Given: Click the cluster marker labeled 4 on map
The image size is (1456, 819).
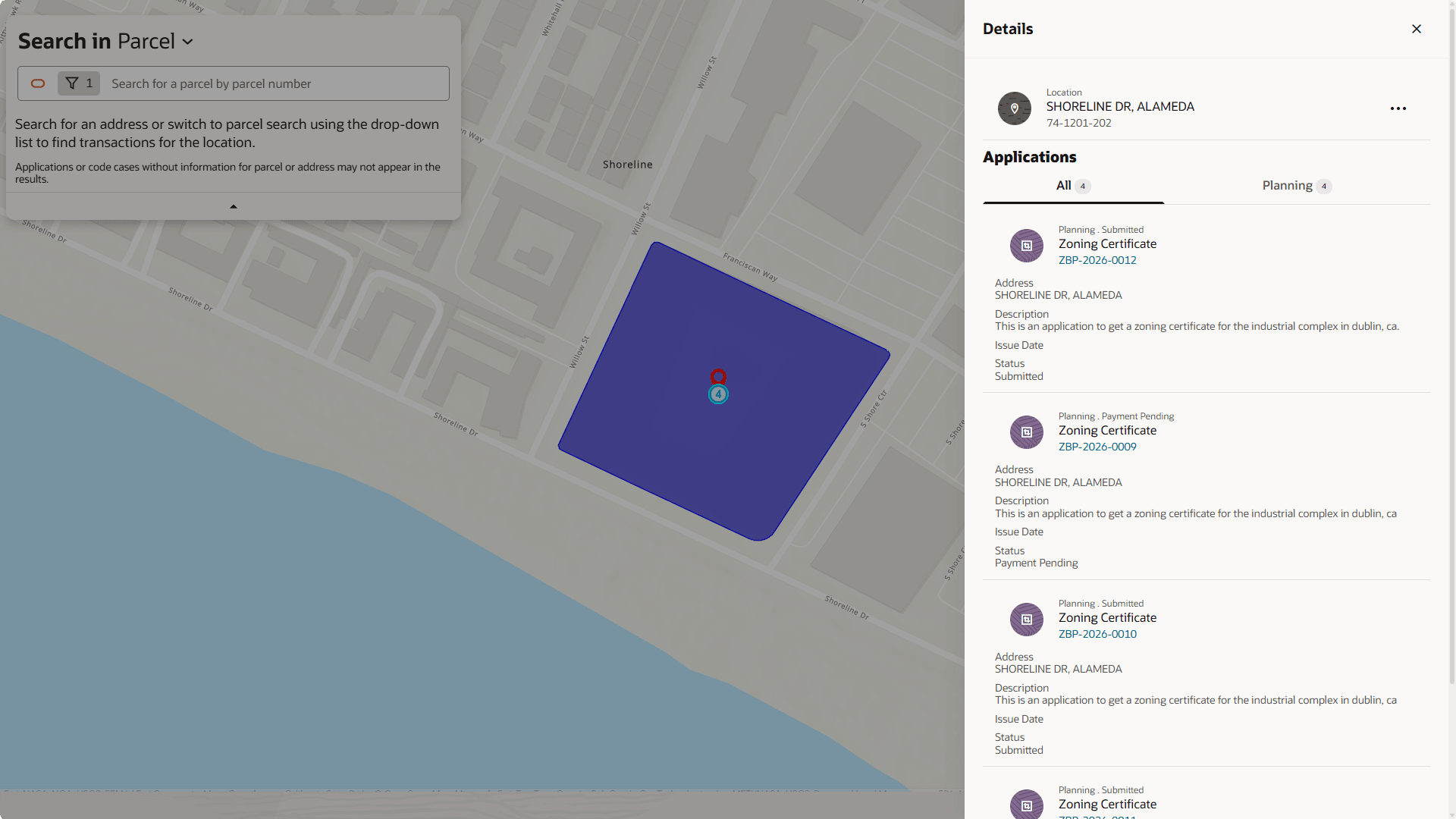Looking at the screenshot, I should (x=718, y=394).
